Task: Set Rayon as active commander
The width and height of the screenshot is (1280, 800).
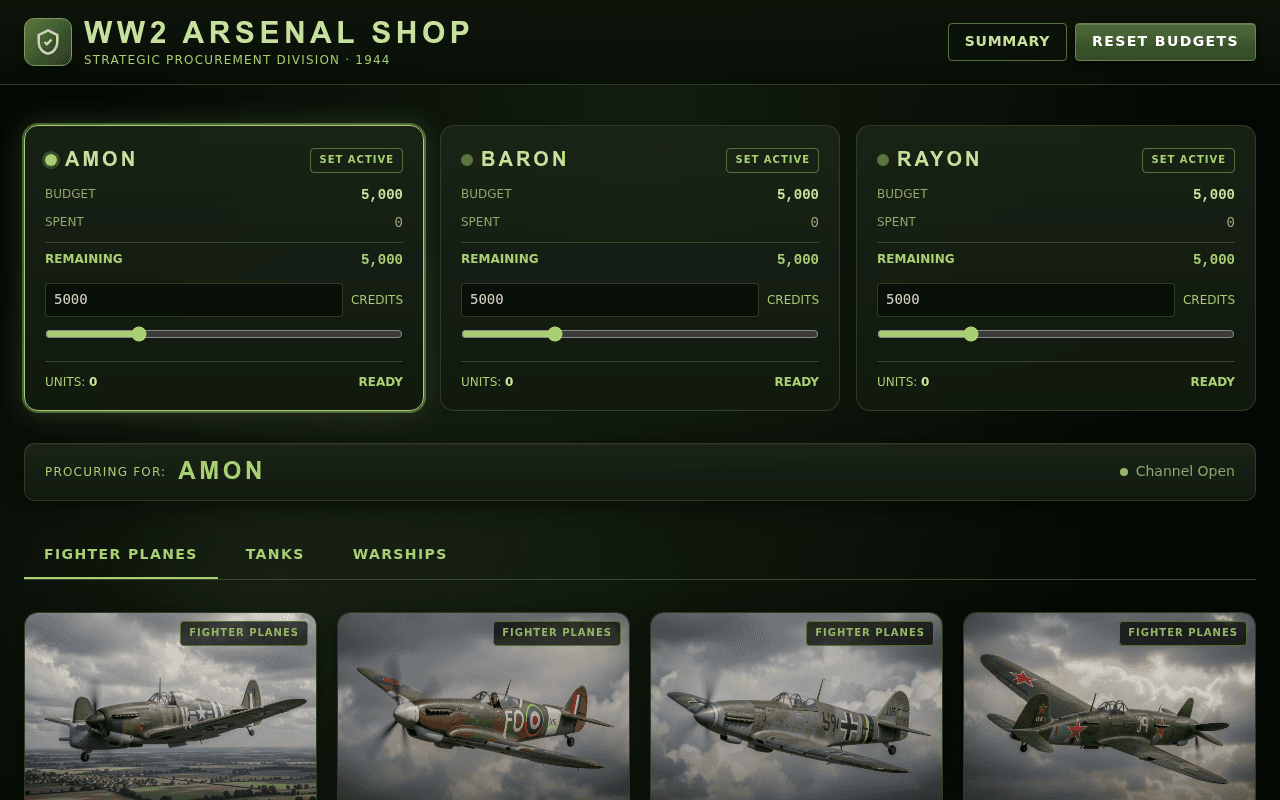Action: tap(1188, 160)
